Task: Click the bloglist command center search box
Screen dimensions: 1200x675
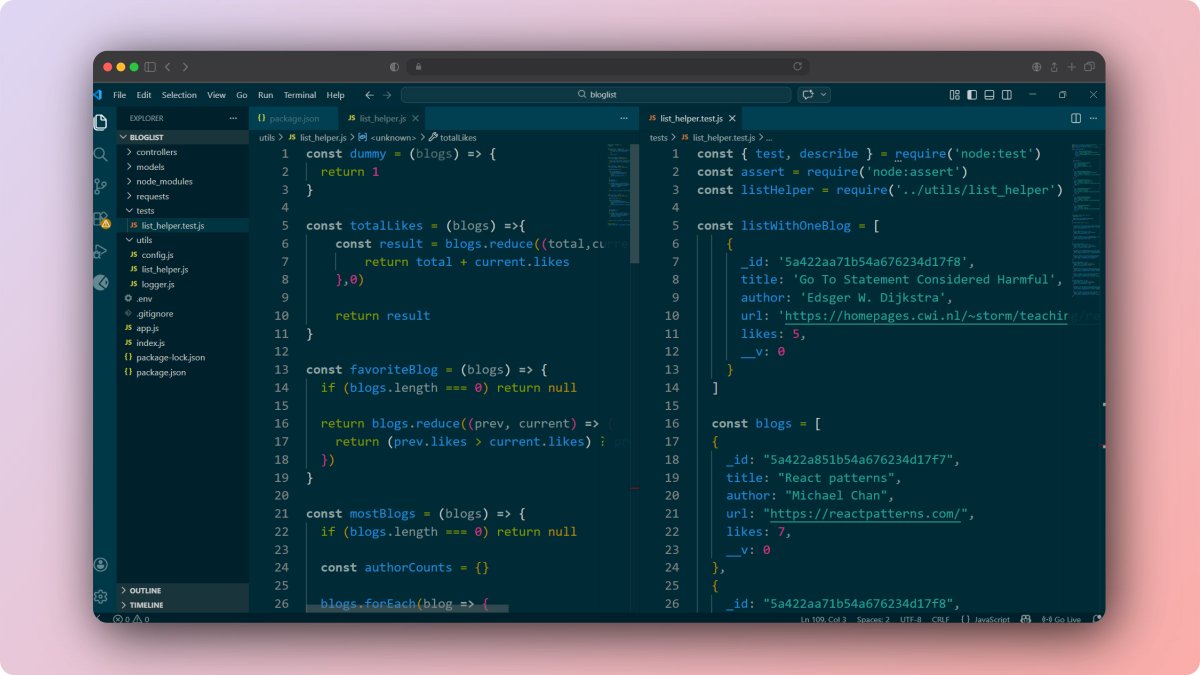Action: [x=596, y=95]
